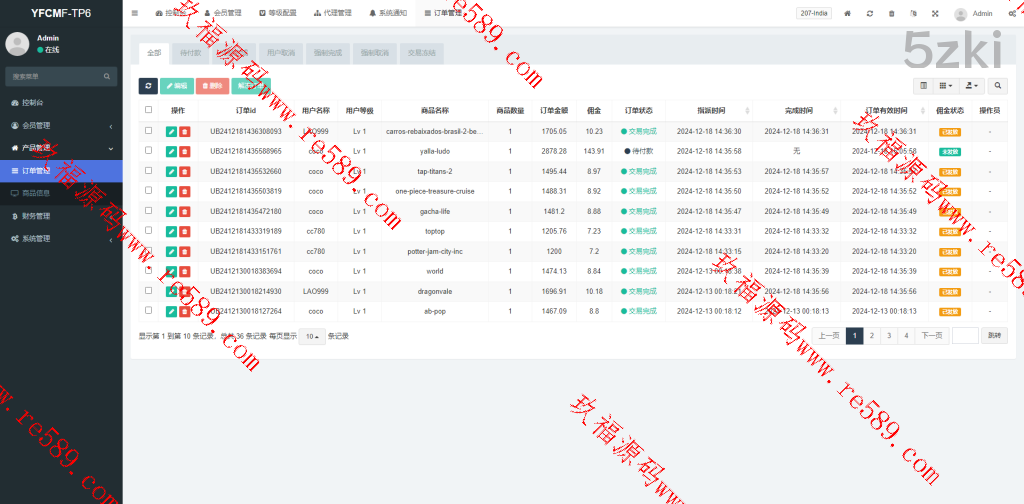Expand 会员管理 in the sidebar

(x=60, y=125)
